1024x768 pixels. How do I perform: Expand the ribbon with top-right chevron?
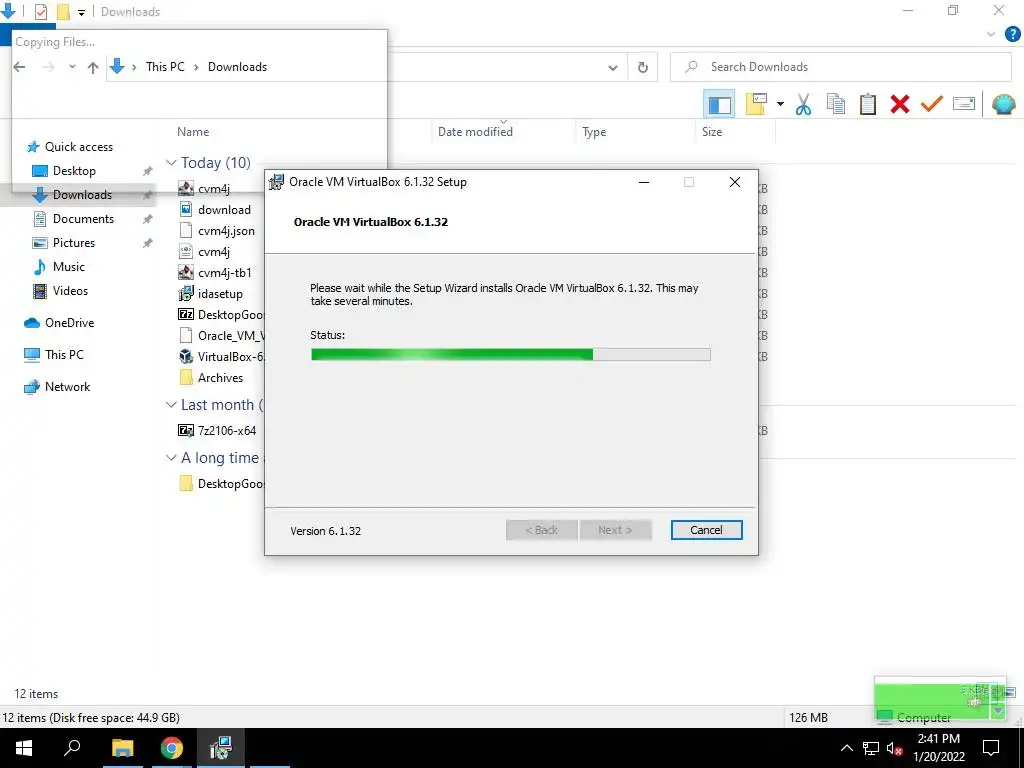point(991,34)
